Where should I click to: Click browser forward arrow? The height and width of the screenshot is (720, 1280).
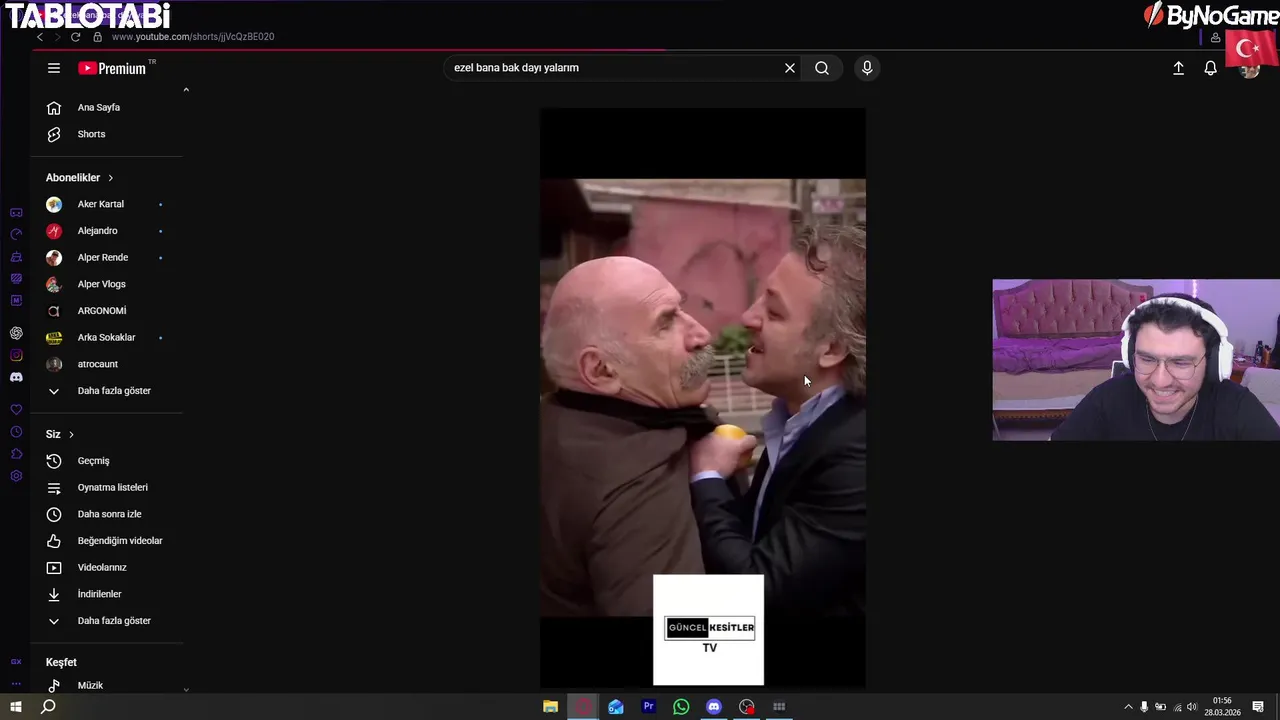[57, 37]
